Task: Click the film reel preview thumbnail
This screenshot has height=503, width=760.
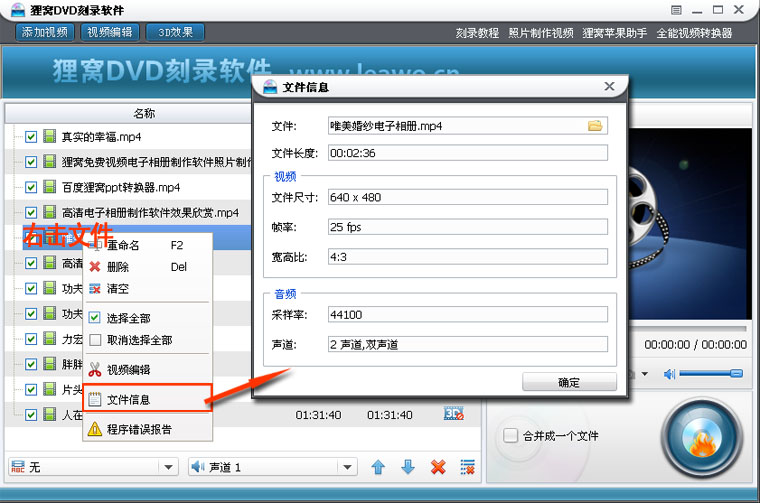Action: coord(690,223)
